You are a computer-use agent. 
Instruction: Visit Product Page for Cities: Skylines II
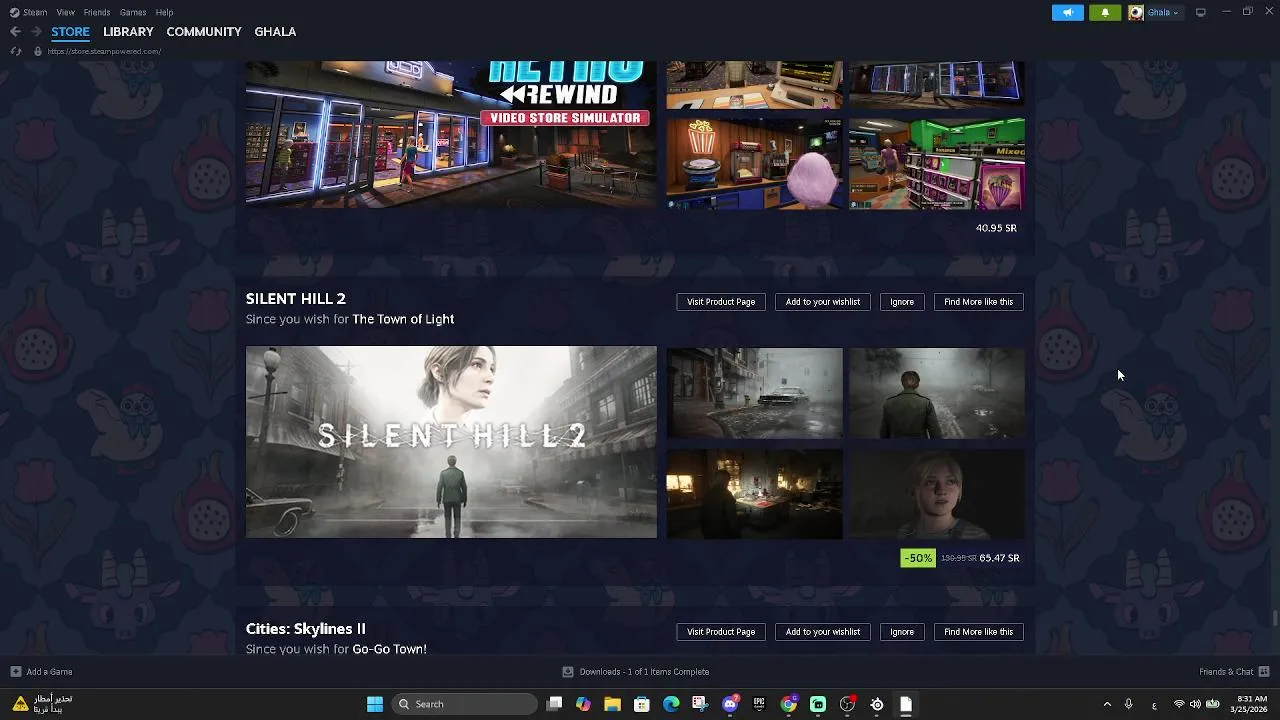click(x=721, y=632)
